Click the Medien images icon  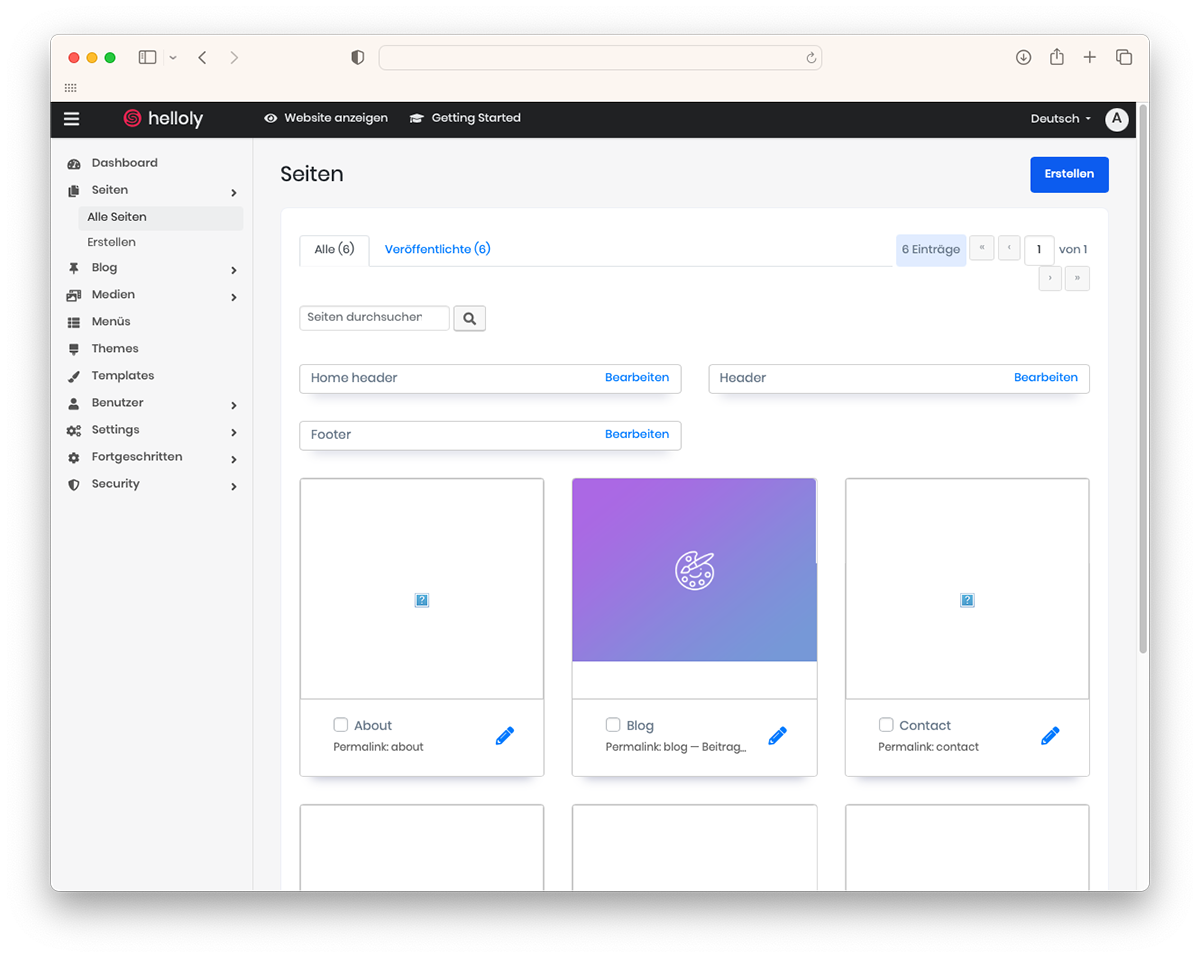coord(74,295)
